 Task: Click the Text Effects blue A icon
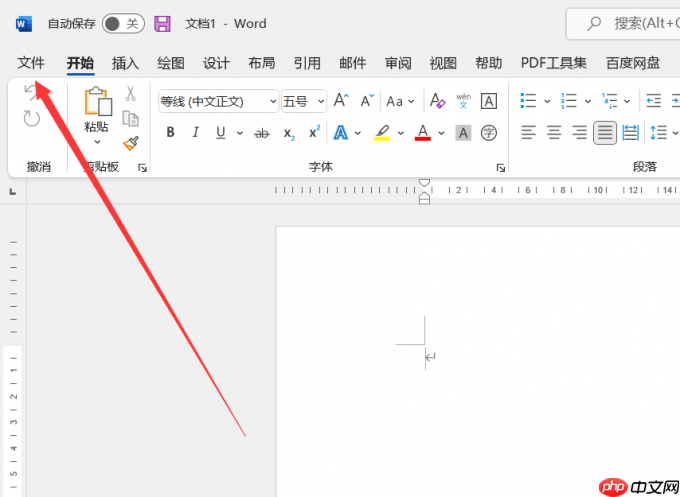(341, 133)
